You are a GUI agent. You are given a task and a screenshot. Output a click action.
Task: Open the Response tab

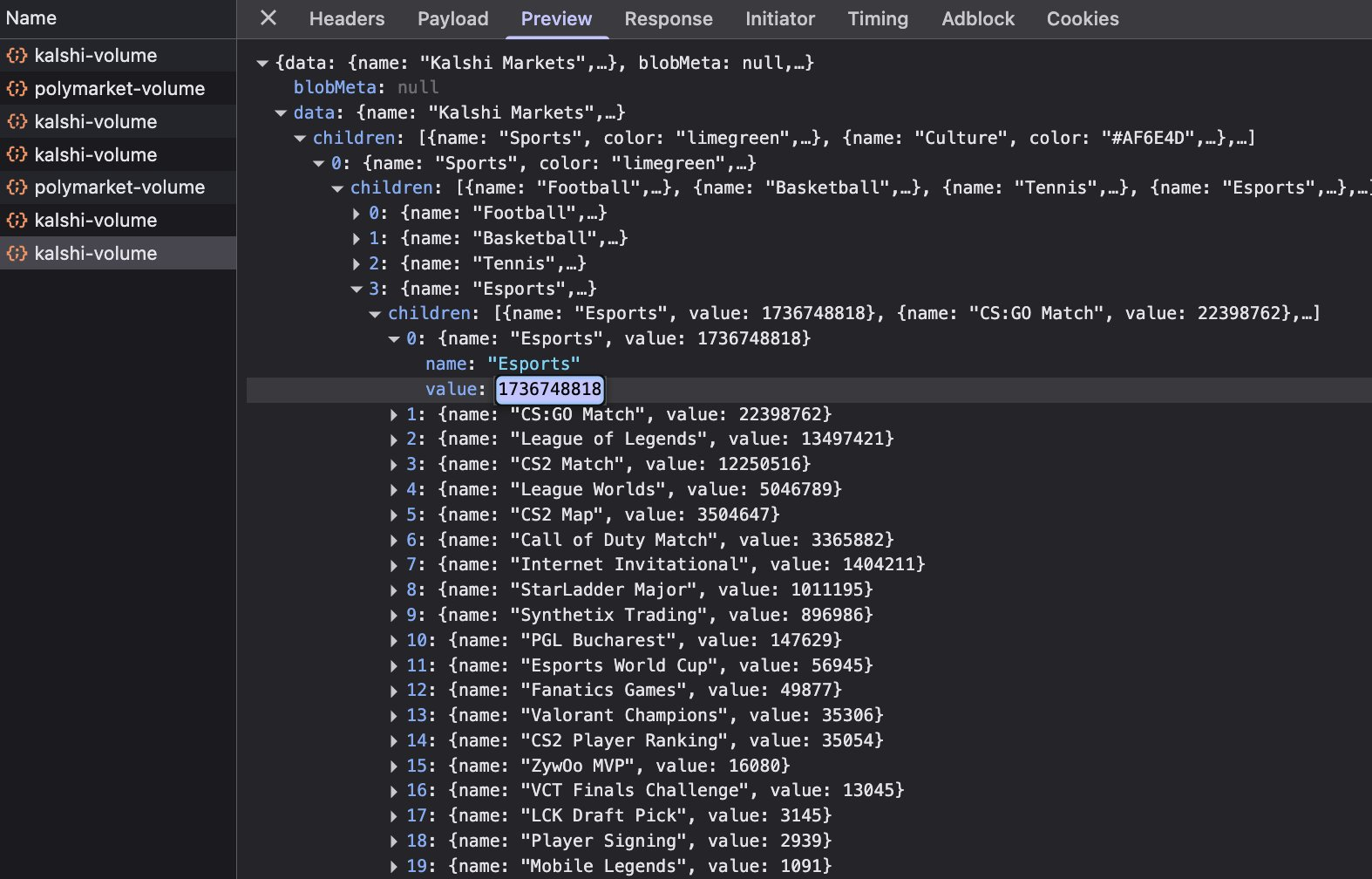point(668,19)
